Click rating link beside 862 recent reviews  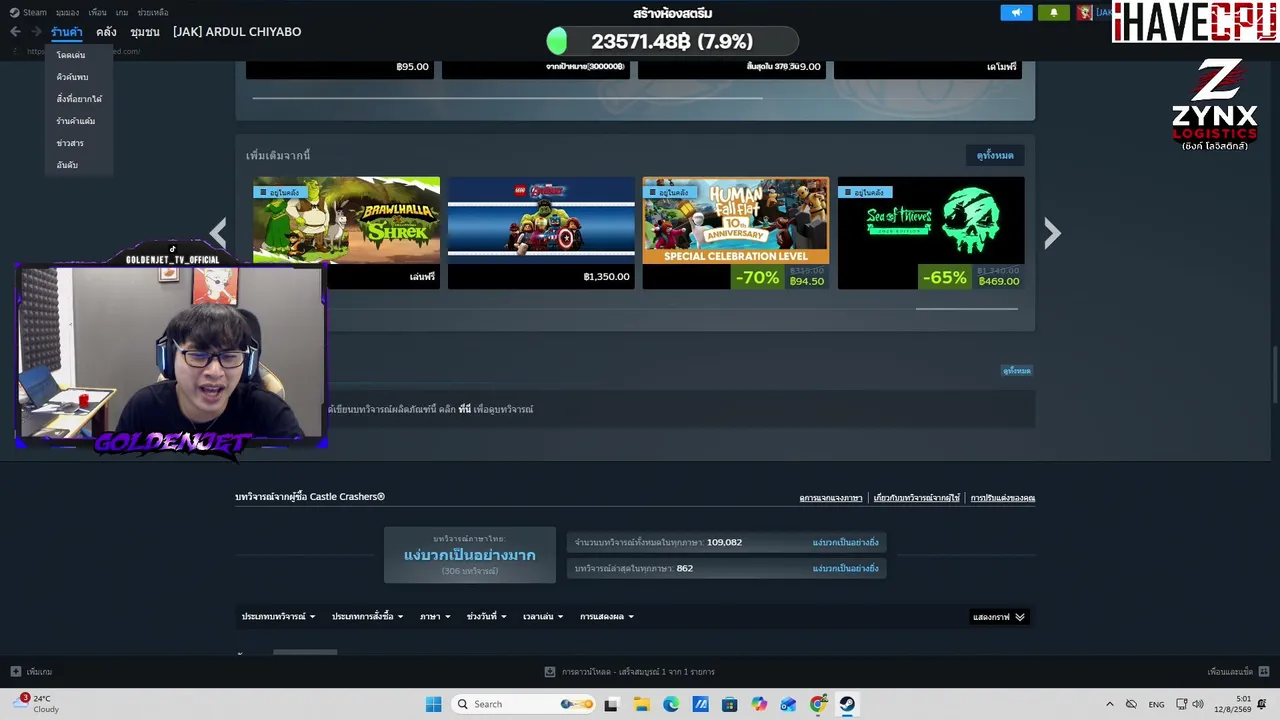pyautogui.click(x=846, y=568)
